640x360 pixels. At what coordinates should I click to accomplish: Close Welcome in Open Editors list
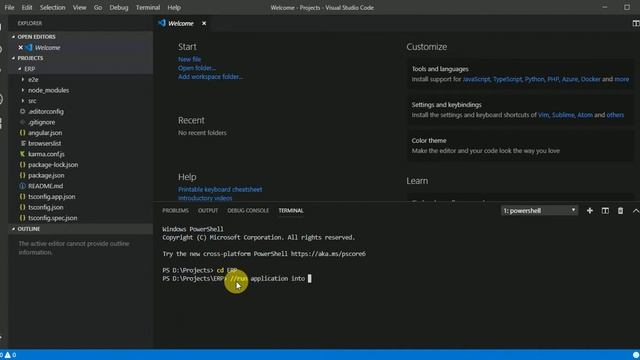tap(20, 47)
